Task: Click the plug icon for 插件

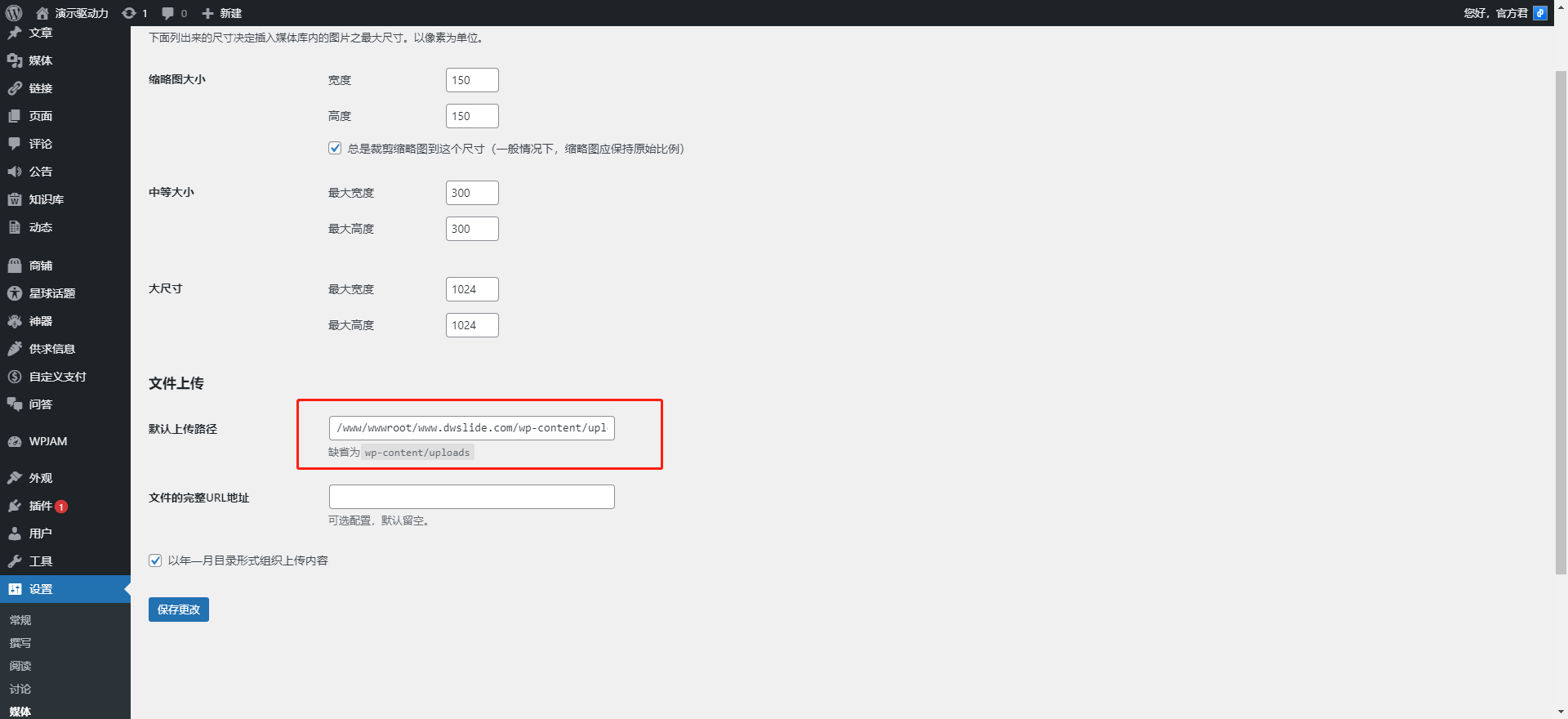Action: (15, 506)
